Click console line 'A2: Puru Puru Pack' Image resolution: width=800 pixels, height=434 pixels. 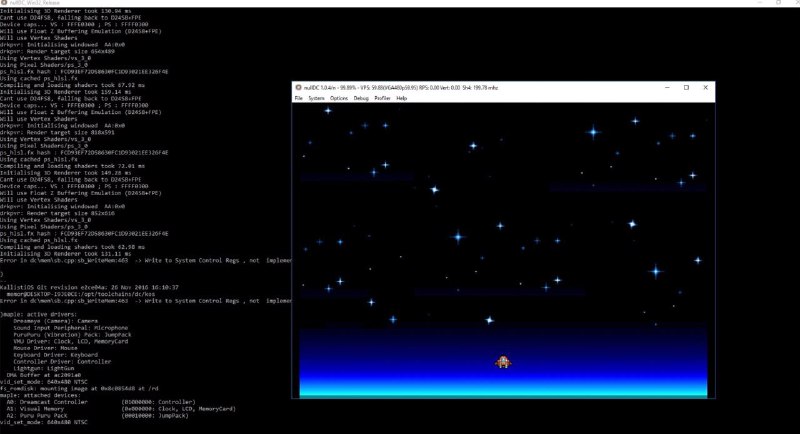97,415
